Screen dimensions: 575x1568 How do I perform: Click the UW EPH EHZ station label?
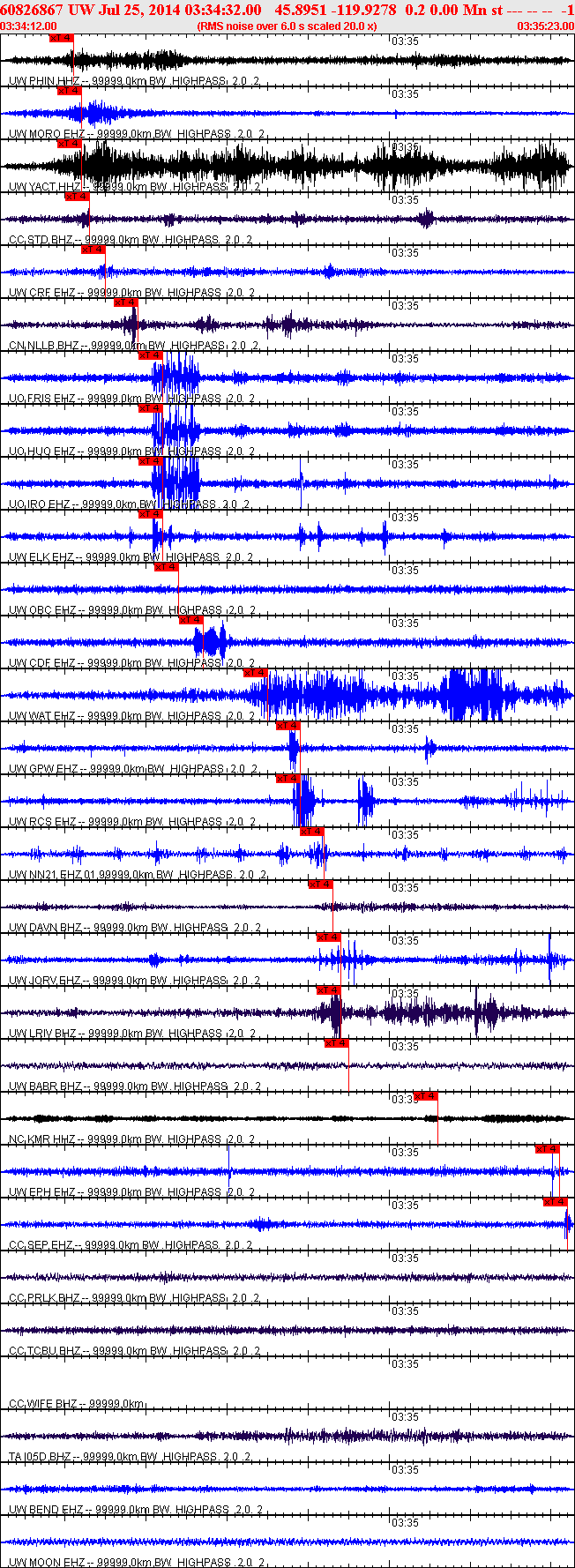[x=132, y=1192]
